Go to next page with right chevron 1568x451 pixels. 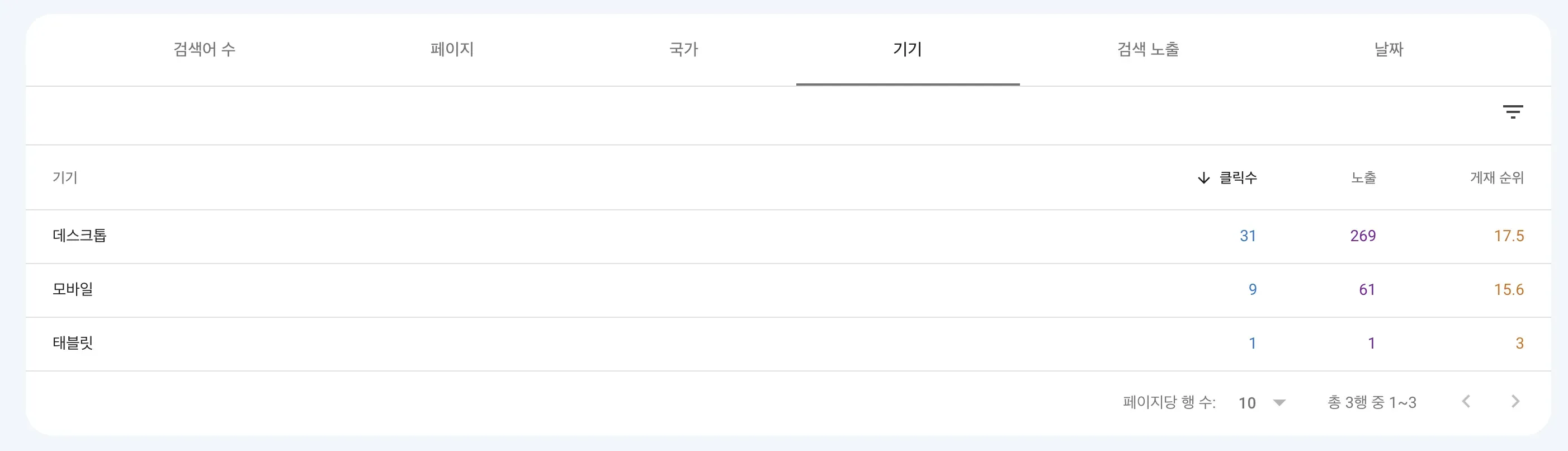(x=1515, y=402)
